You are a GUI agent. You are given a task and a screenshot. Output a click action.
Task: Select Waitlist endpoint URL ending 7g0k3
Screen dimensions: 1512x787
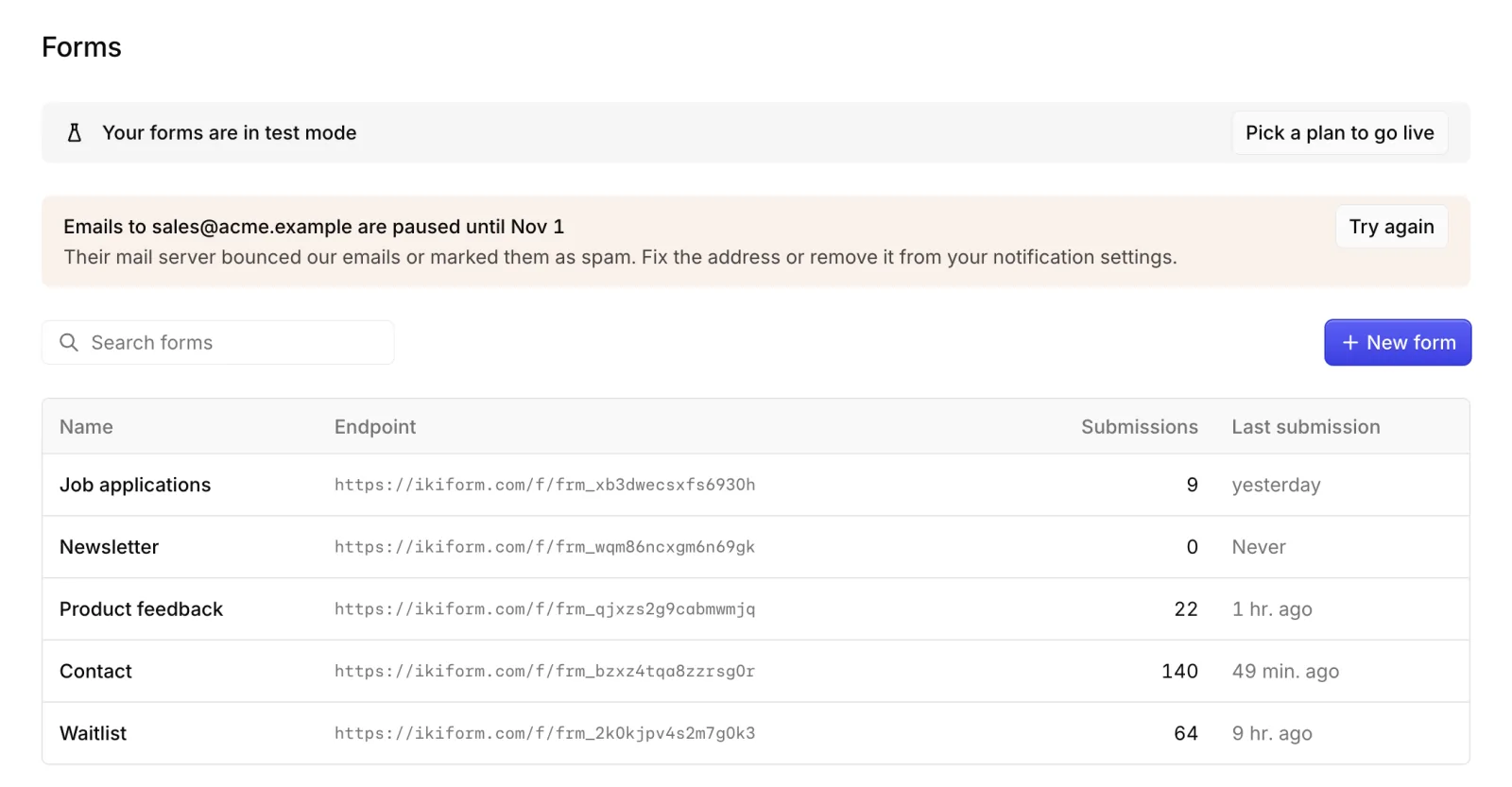tap(544, 734)
